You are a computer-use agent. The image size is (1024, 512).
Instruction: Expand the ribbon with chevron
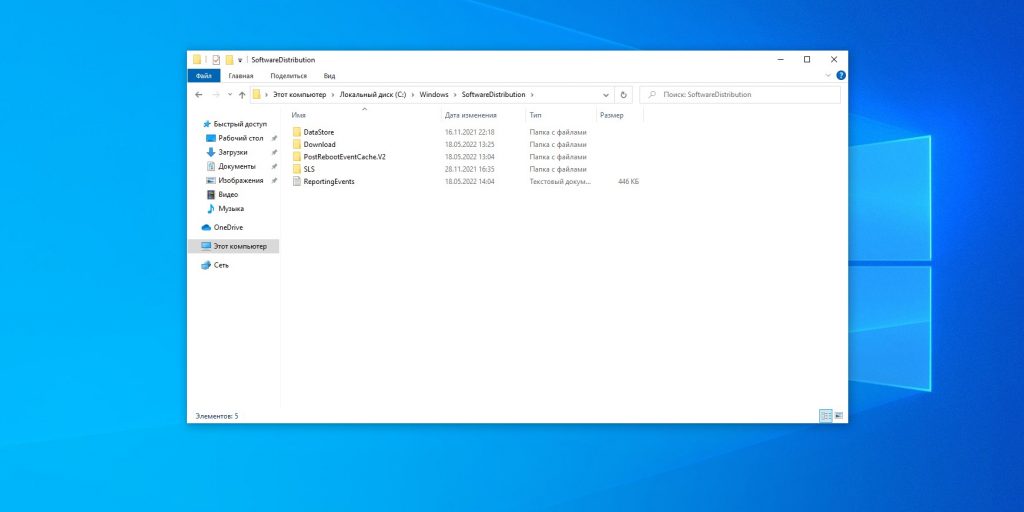click(x=827, y=76)
